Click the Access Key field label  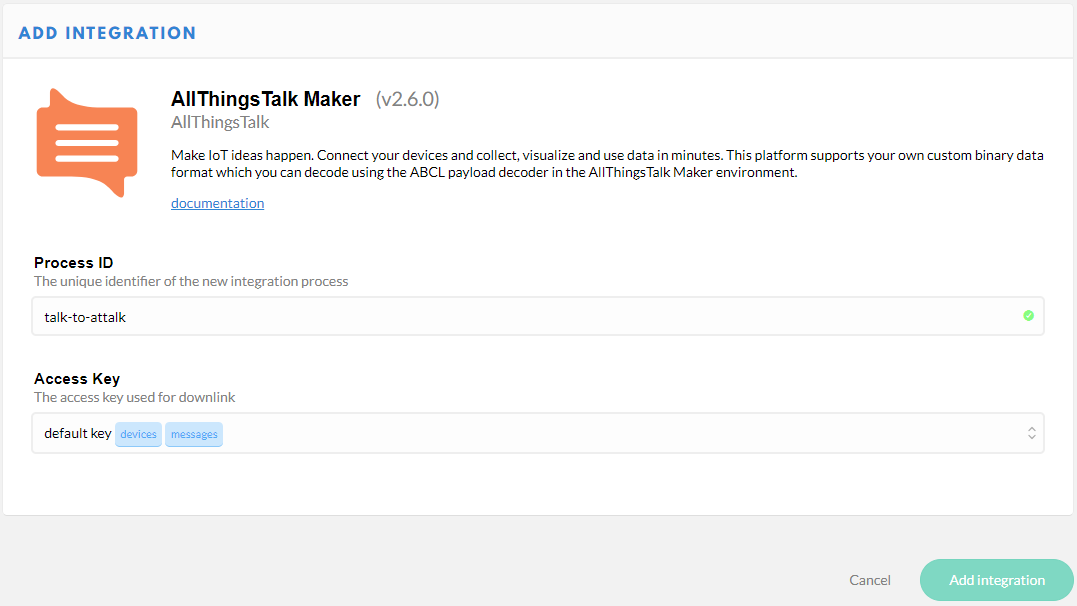77,379
